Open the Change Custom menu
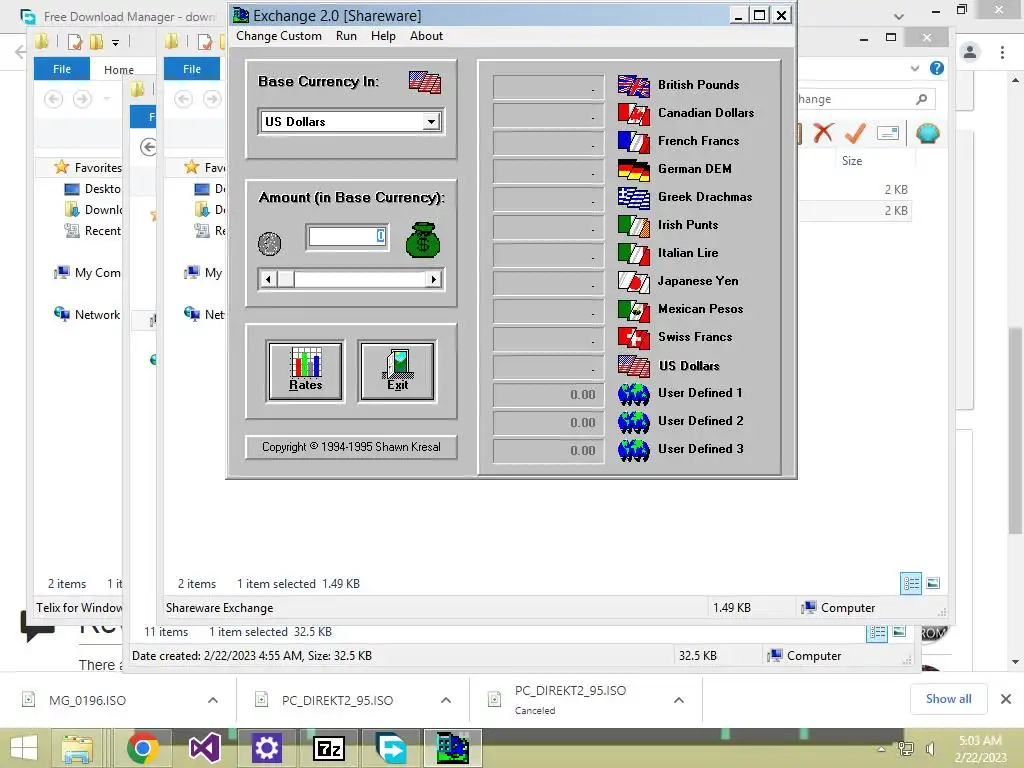The height and width of the screenshot is (768, 1024). pyautogui.click(x=279, y=36)
